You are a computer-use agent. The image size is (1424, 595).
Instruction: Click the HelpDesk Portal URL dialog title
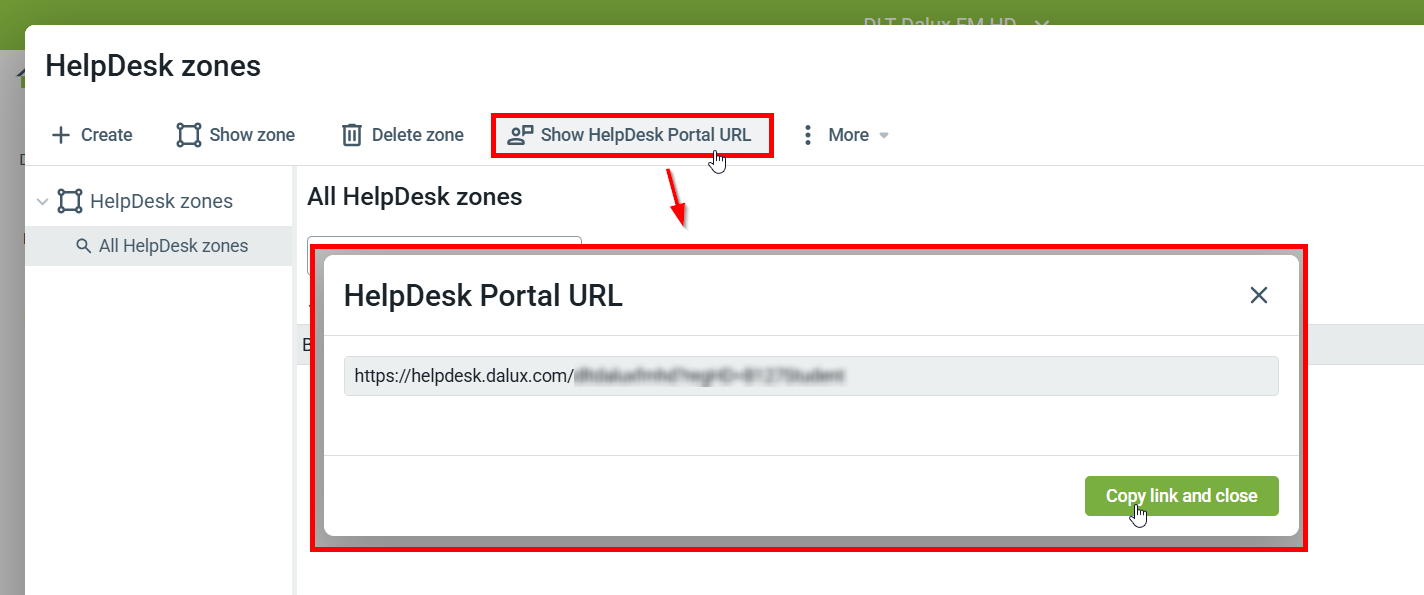pyautogui.click(x=483, y=296)
